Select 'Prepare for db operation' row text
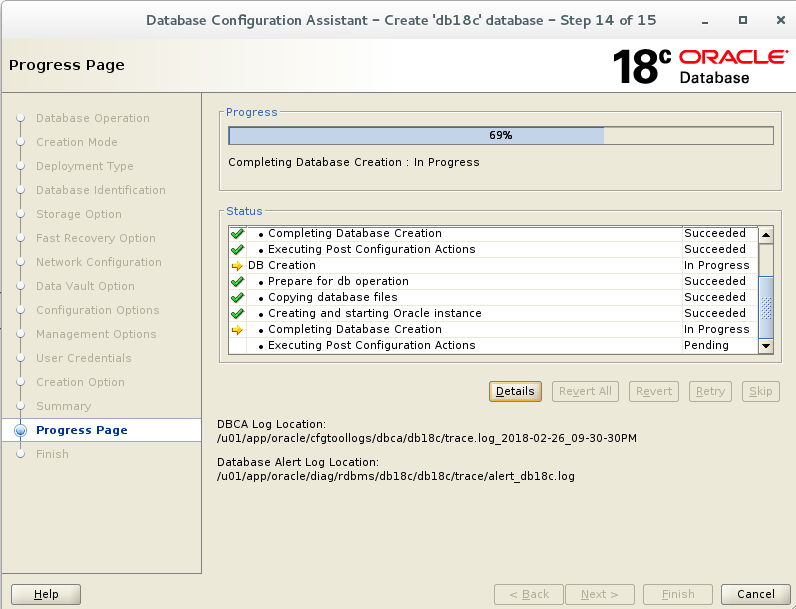The height and width of the screenshot is (609, 796). 338,281
